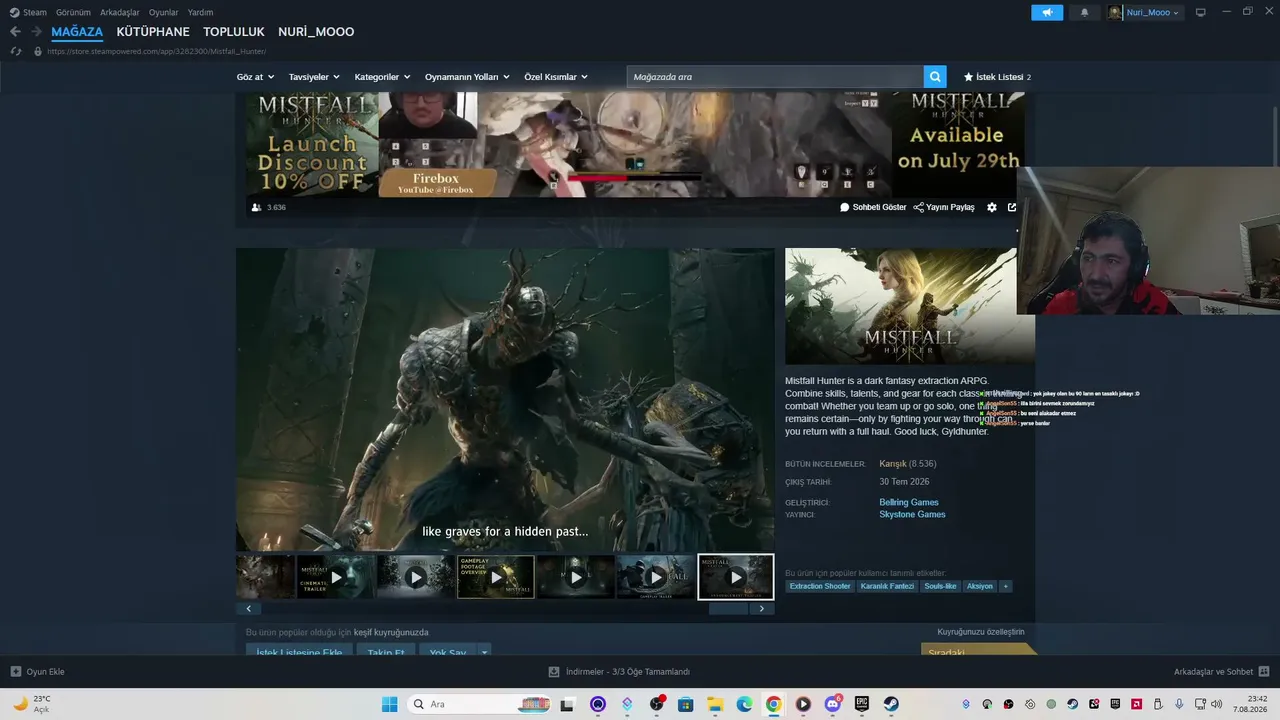Click the megaphone announcements icon
The image size is (1280, 720).
point(1047,12)
